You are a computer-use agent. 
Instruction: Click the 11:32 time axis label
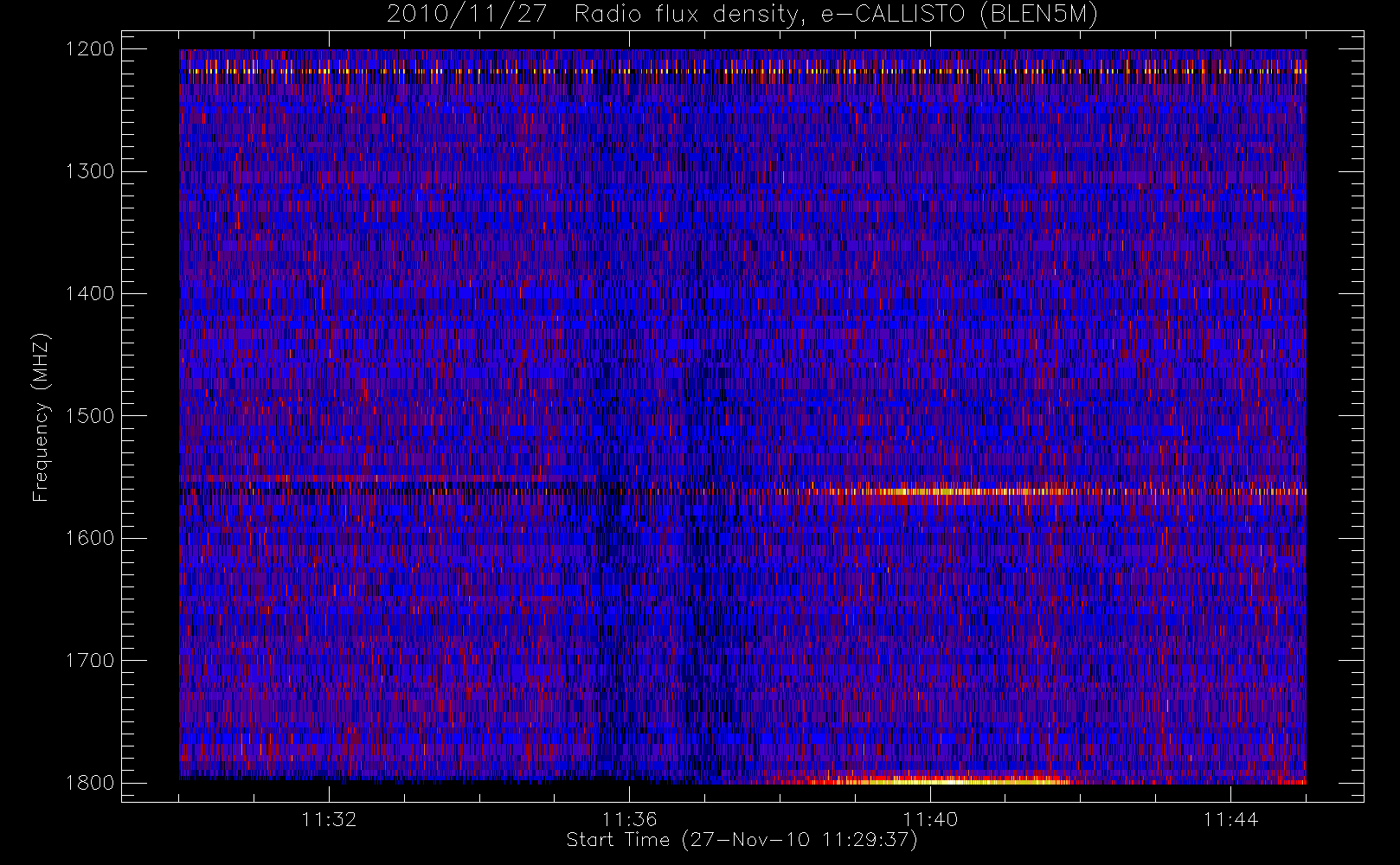point(329,819)
